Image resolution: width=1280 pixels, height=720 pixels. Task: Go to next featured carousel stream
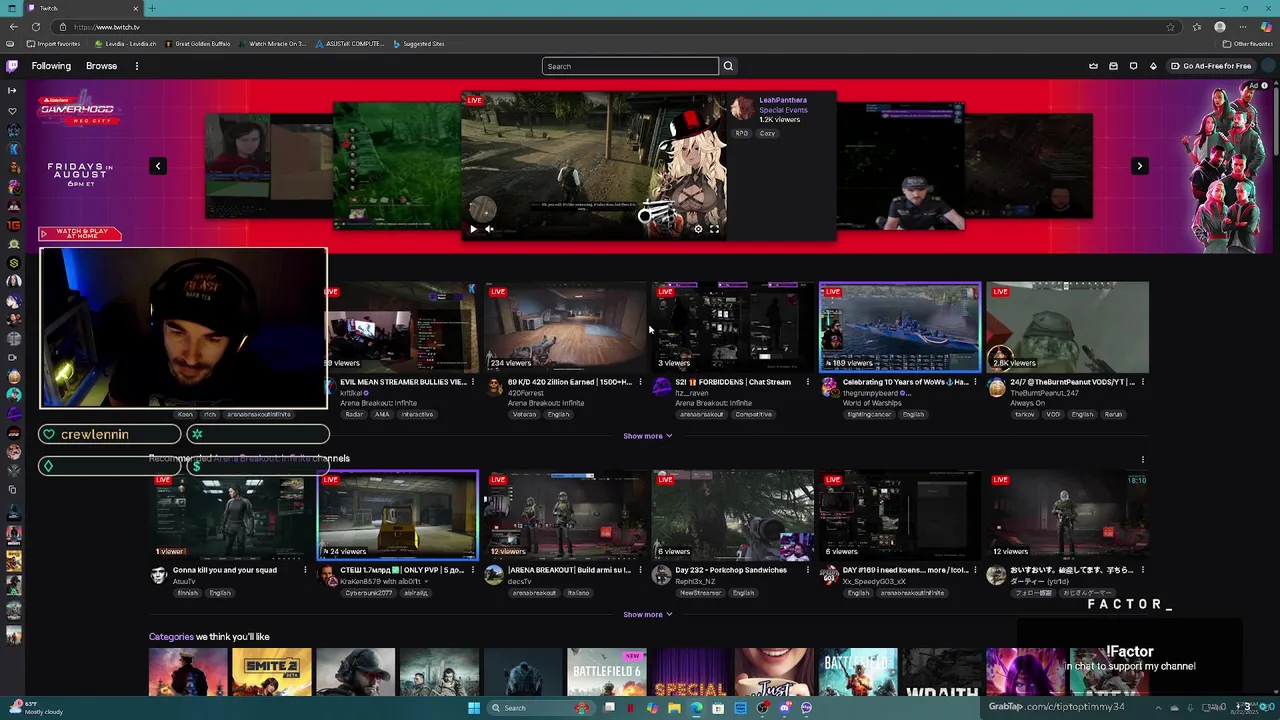click(1139, 166)
